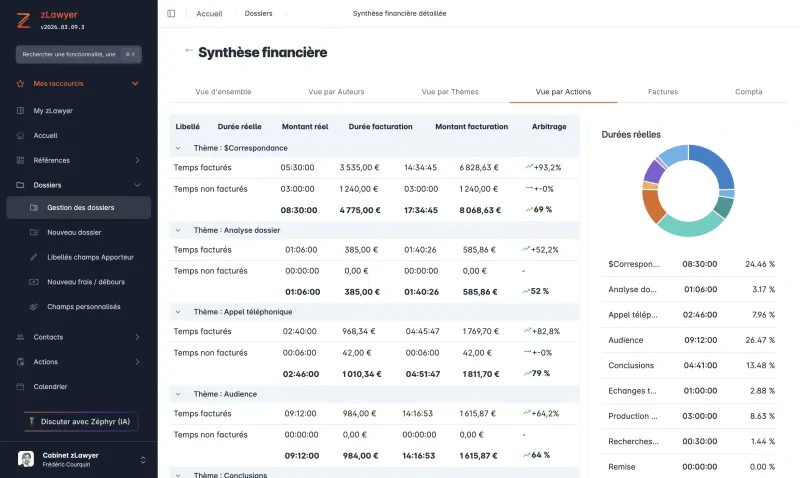800x478 pixels.
Task: Click the Montant facturation column header
Action: click(471, 127)
